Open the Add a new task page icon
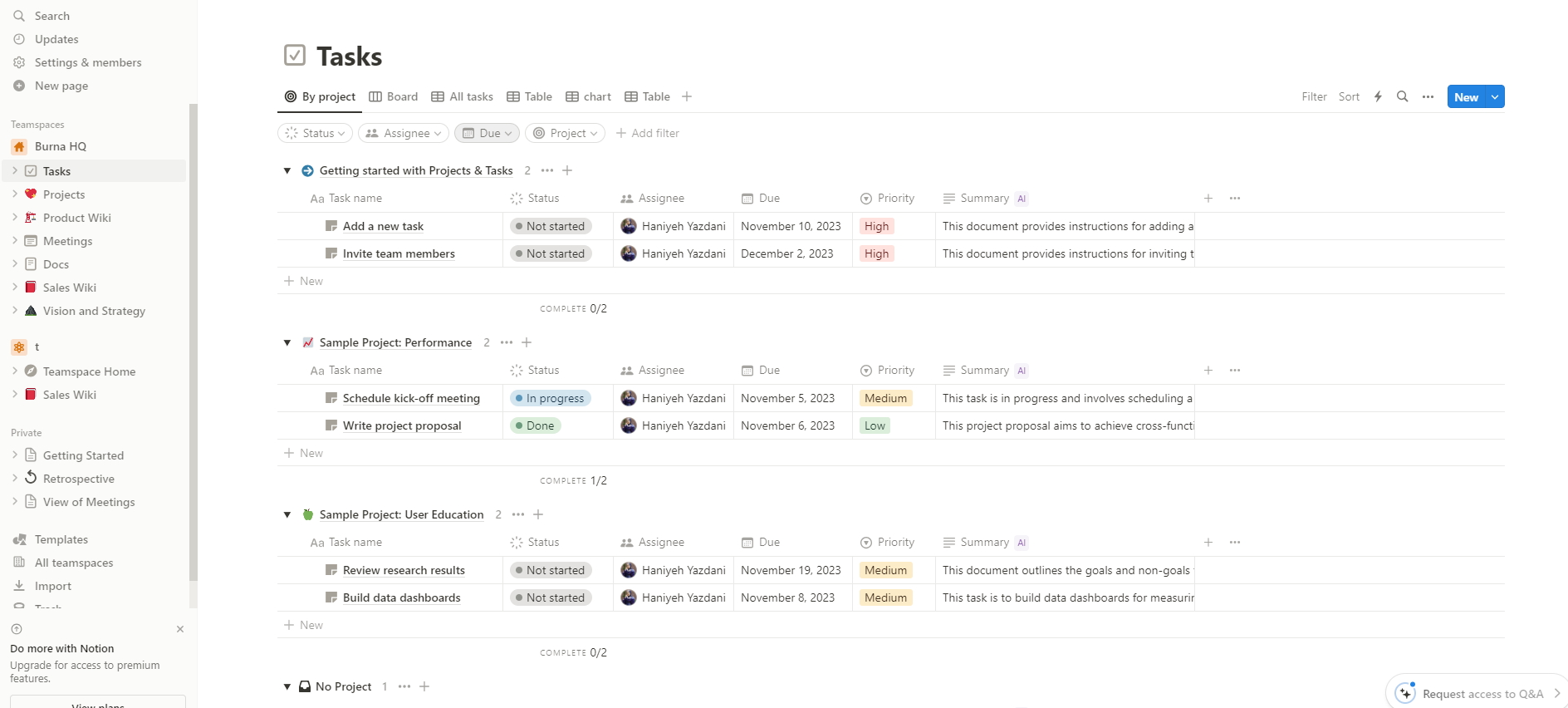Screen dimensions: 1568x708 pyautogui.click(x=331, y=226)
